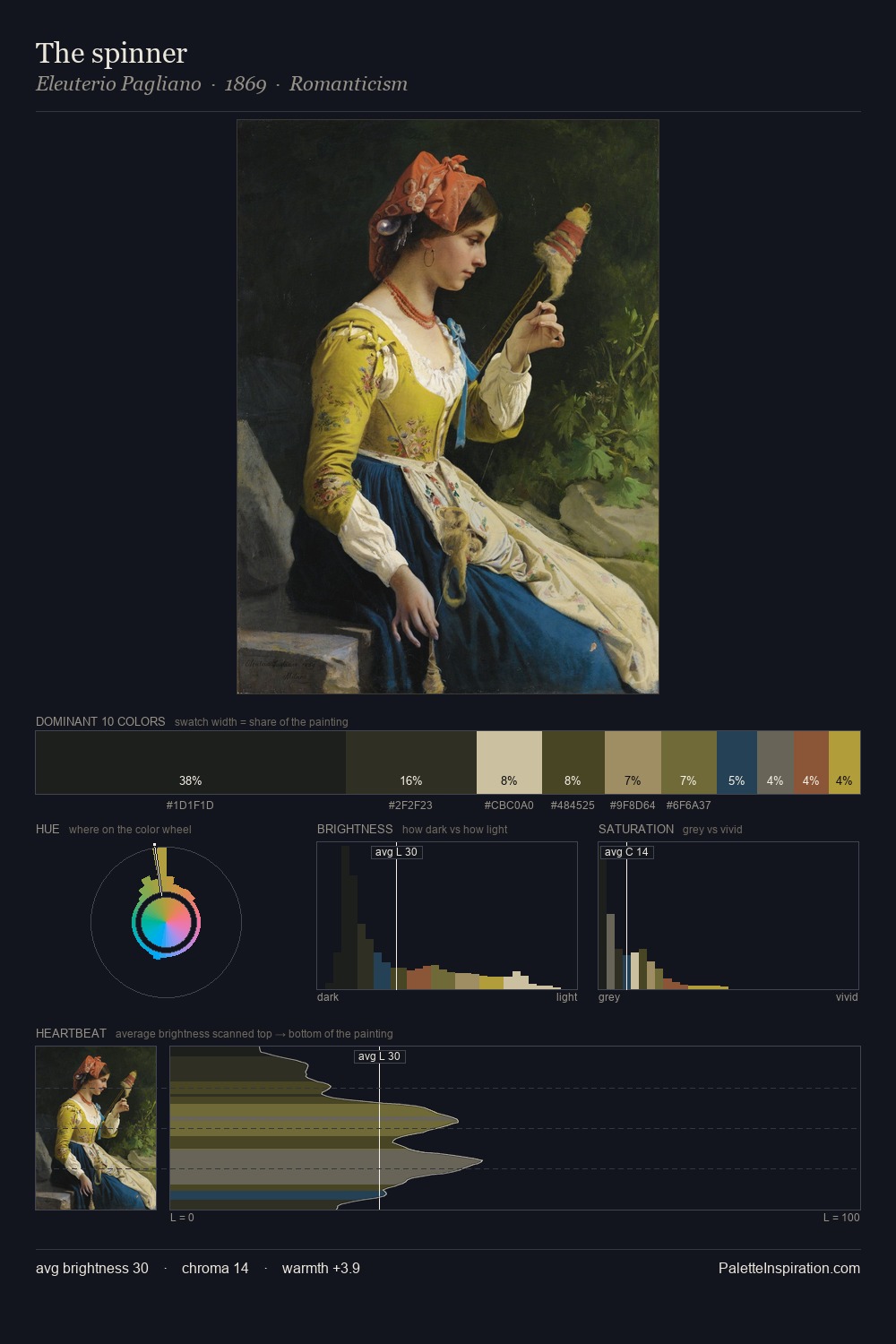This screenshot has height=1344, width=896.
Task: Click "chroma 14" in the footer
Action: coord(215,1268)
